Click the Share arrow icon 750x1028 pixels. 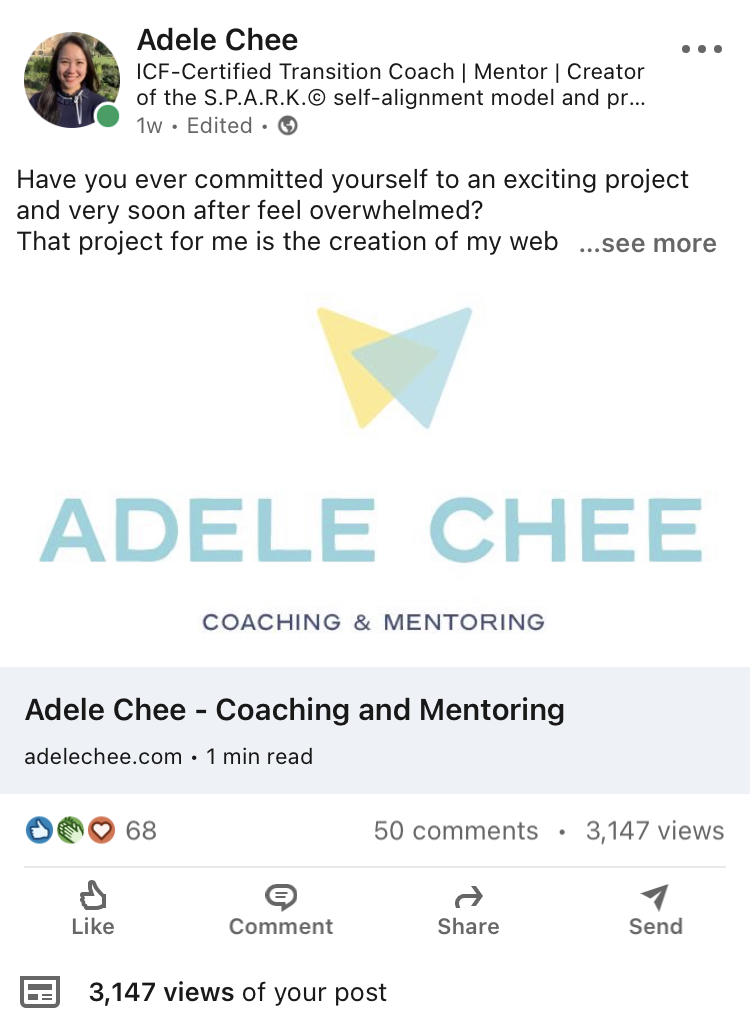tap(469, 897)
